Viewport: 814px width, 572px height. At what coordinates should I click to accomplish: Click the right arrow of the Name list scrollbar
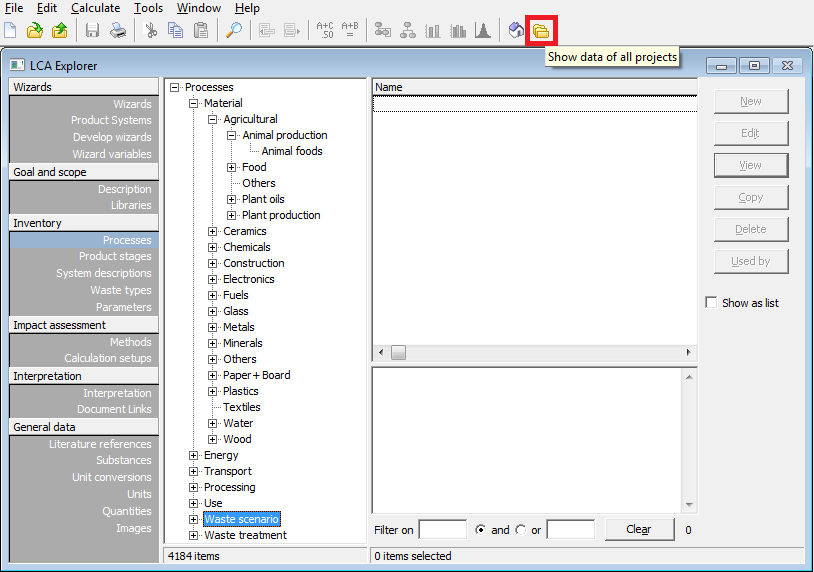[x=688, y=352]
